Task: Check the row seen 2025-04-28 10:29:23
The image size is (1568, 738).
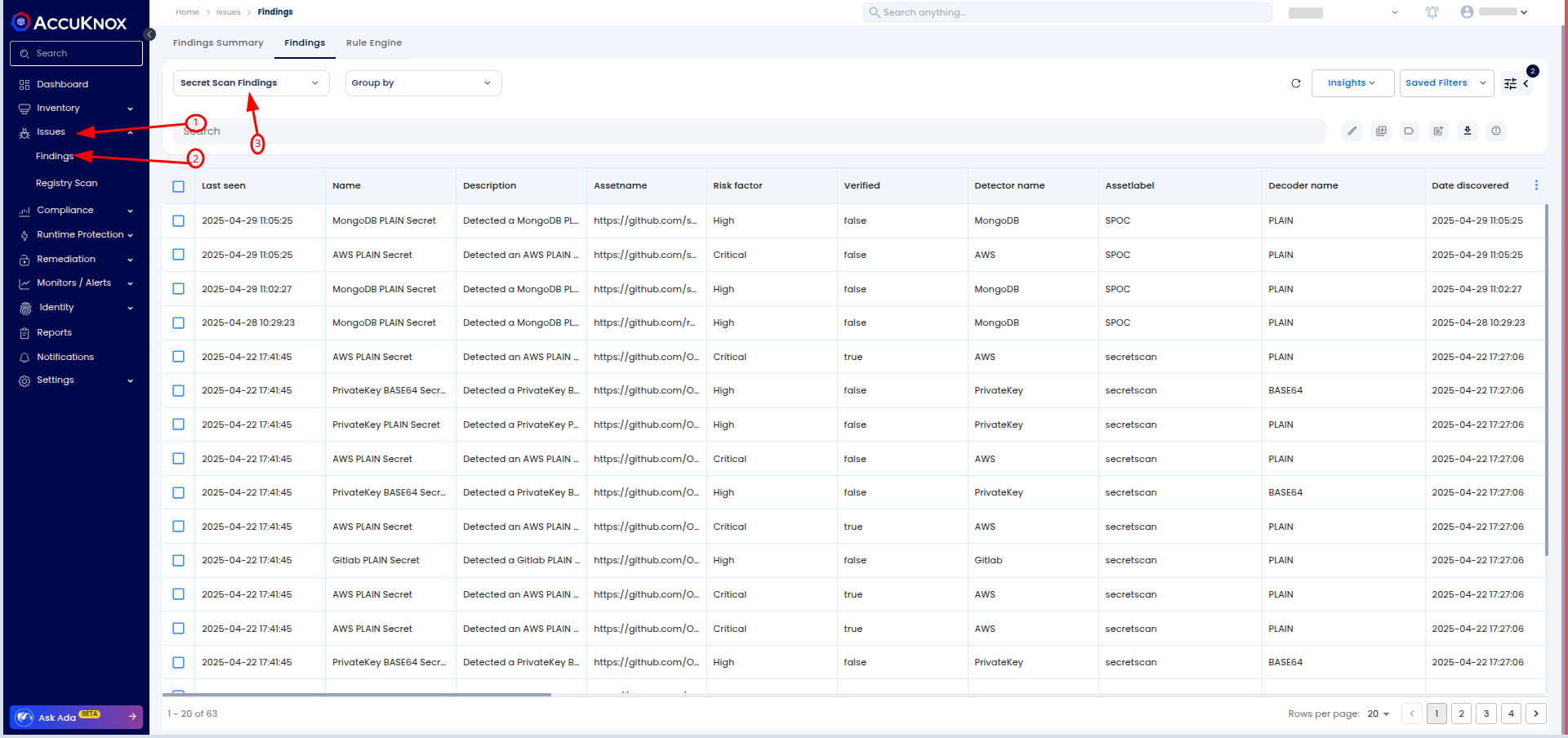Action: point(179,322)
